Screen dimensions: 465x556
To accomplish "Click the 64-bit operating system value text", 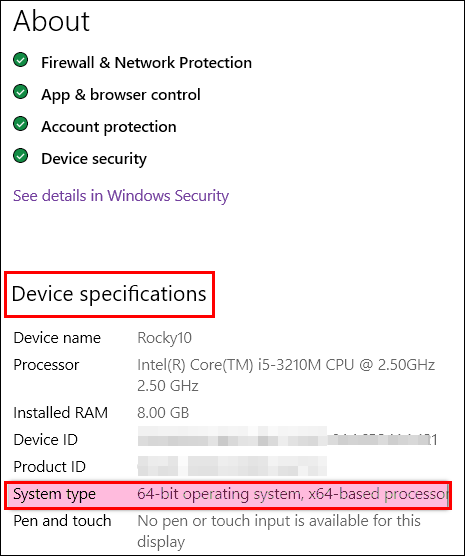I will pyautogui.click(x=293, y=494).
